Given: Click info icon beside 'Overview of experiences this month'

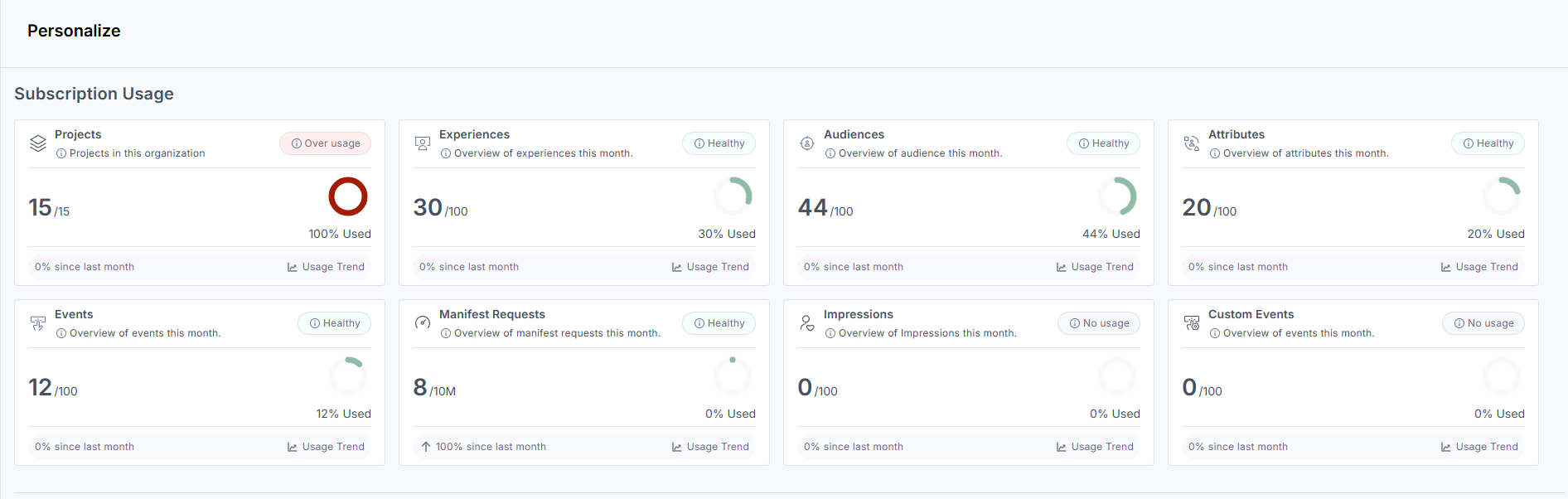Looking at the screenshot, I should click(x=446, y=153).
